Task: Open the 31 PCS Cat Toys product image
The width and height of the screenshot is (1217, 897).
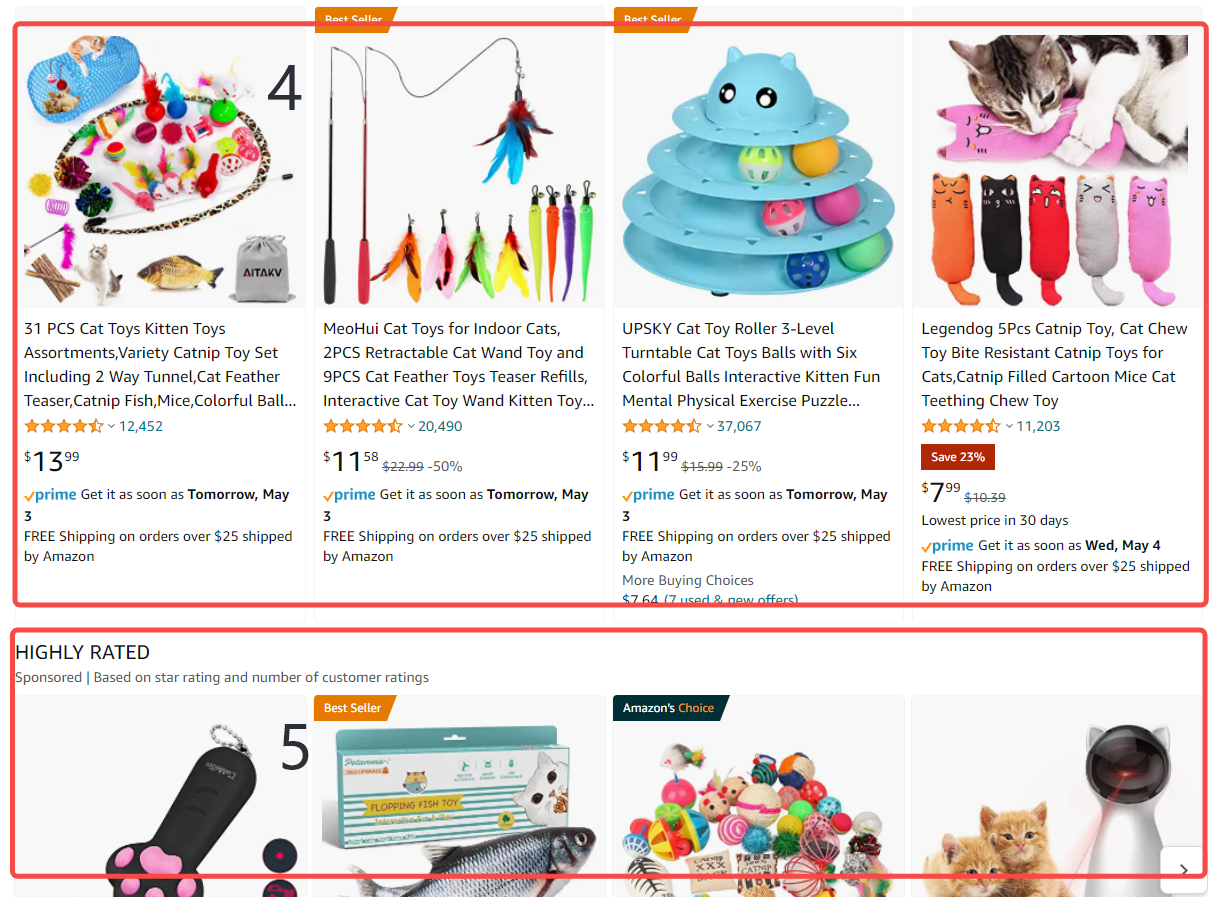Action: coord(161,168)
